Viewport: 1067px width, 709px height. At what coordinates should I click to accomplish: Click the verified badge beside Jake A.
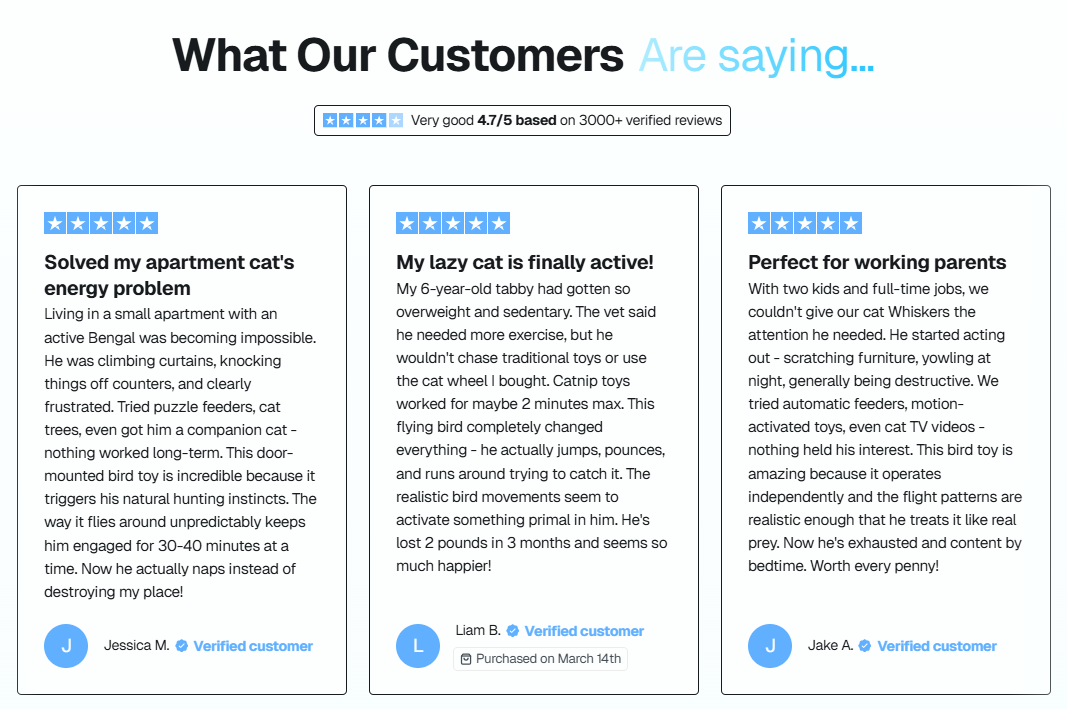click(x=865, y=646)
